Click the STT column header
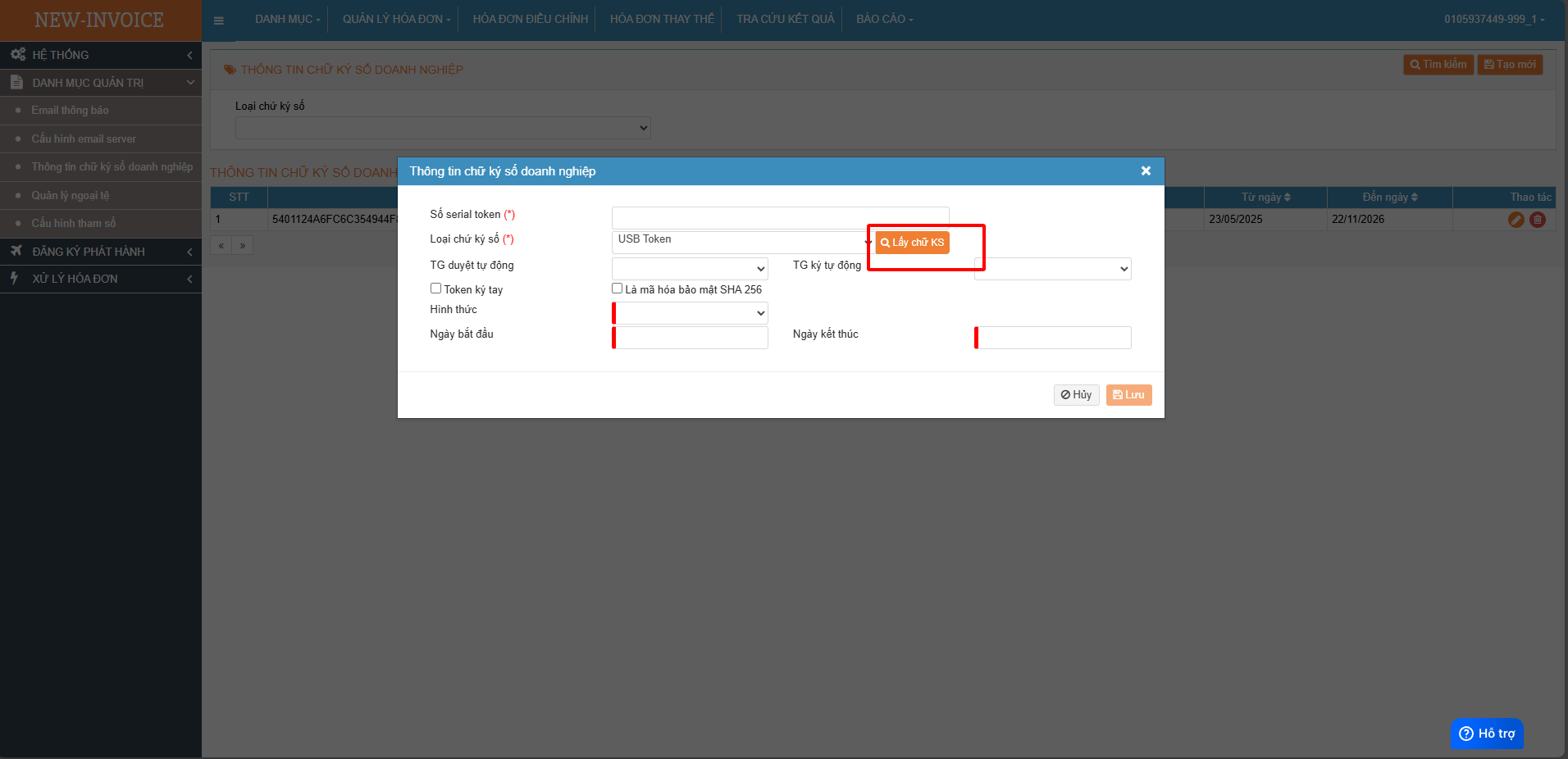The image size is (1568, 759). coord(239,198)
